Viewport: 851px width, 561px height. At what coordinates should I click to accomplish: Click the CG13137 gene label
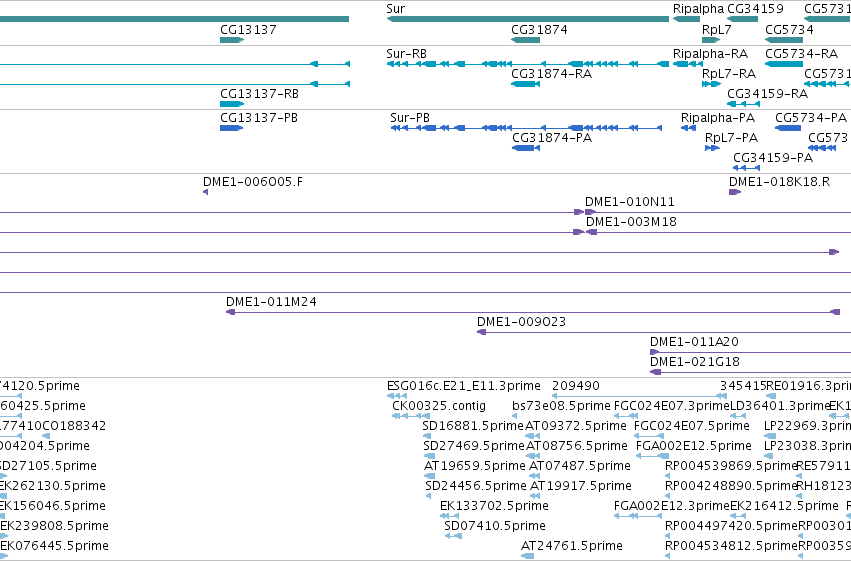click(x=248, y=29)
